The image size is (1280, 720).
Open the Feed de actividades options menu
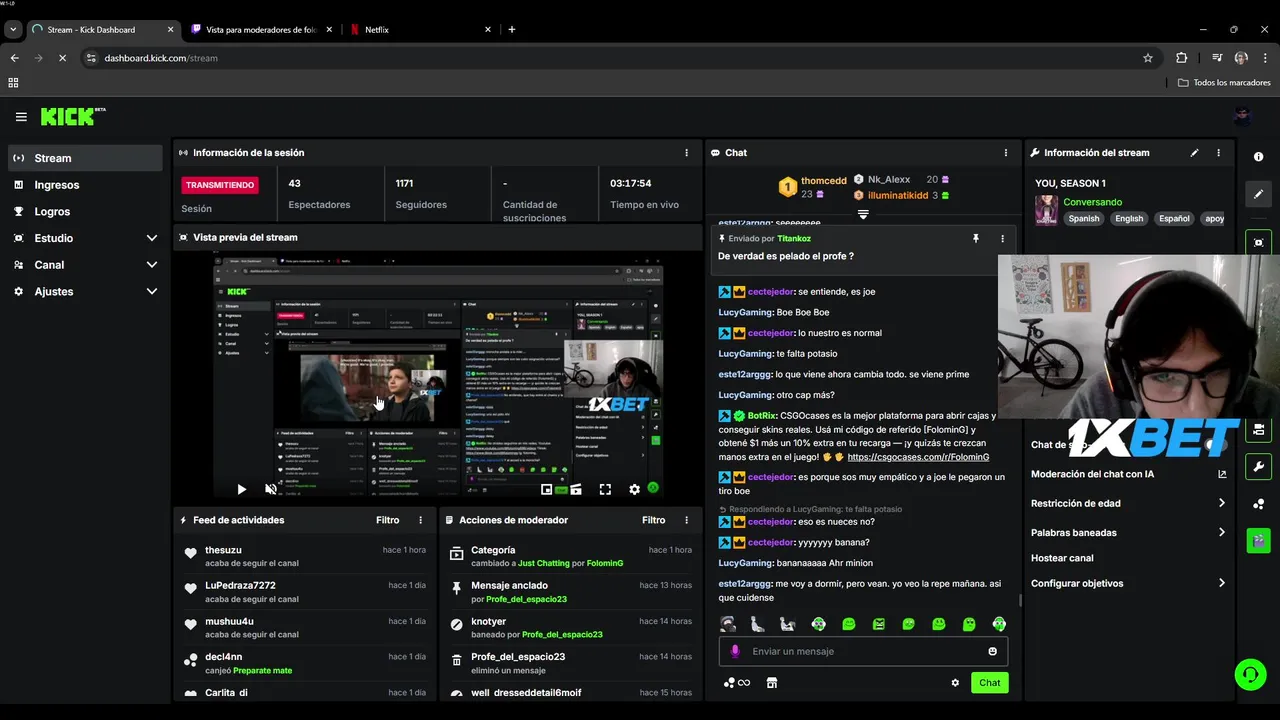click(x=420, y=520)
